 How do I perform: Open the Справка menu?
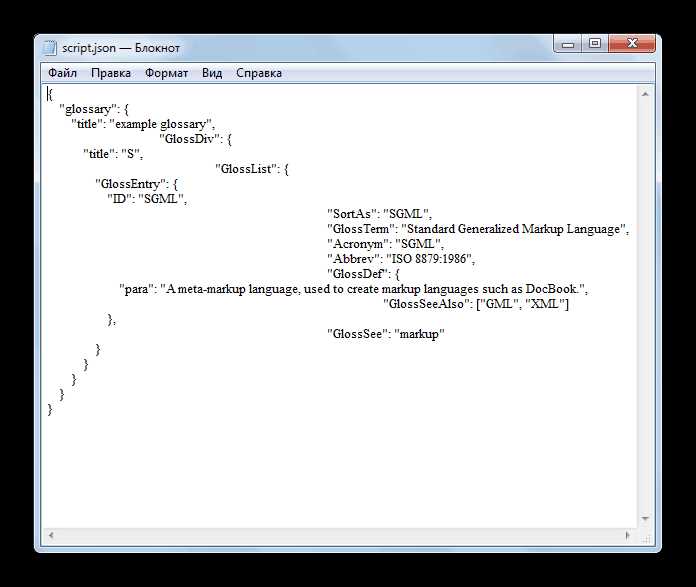tap(259, 73)
